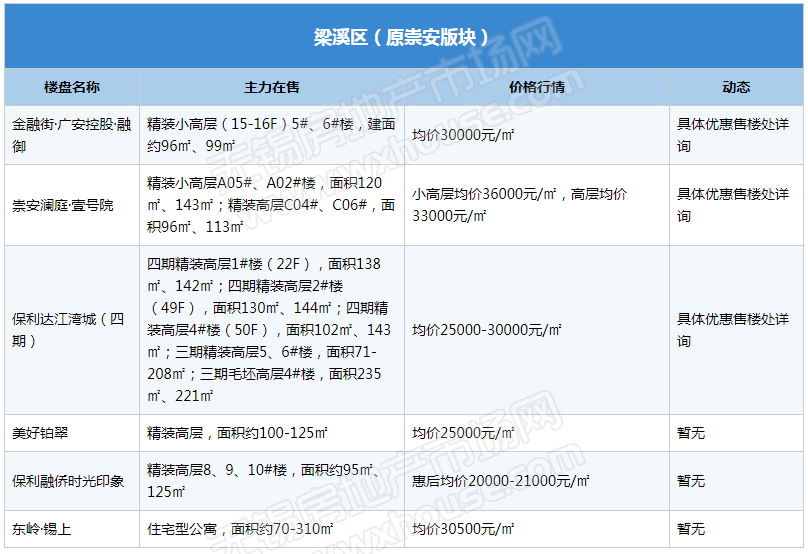Click the 均价30500元/㎡ price cell

[463, 529]
